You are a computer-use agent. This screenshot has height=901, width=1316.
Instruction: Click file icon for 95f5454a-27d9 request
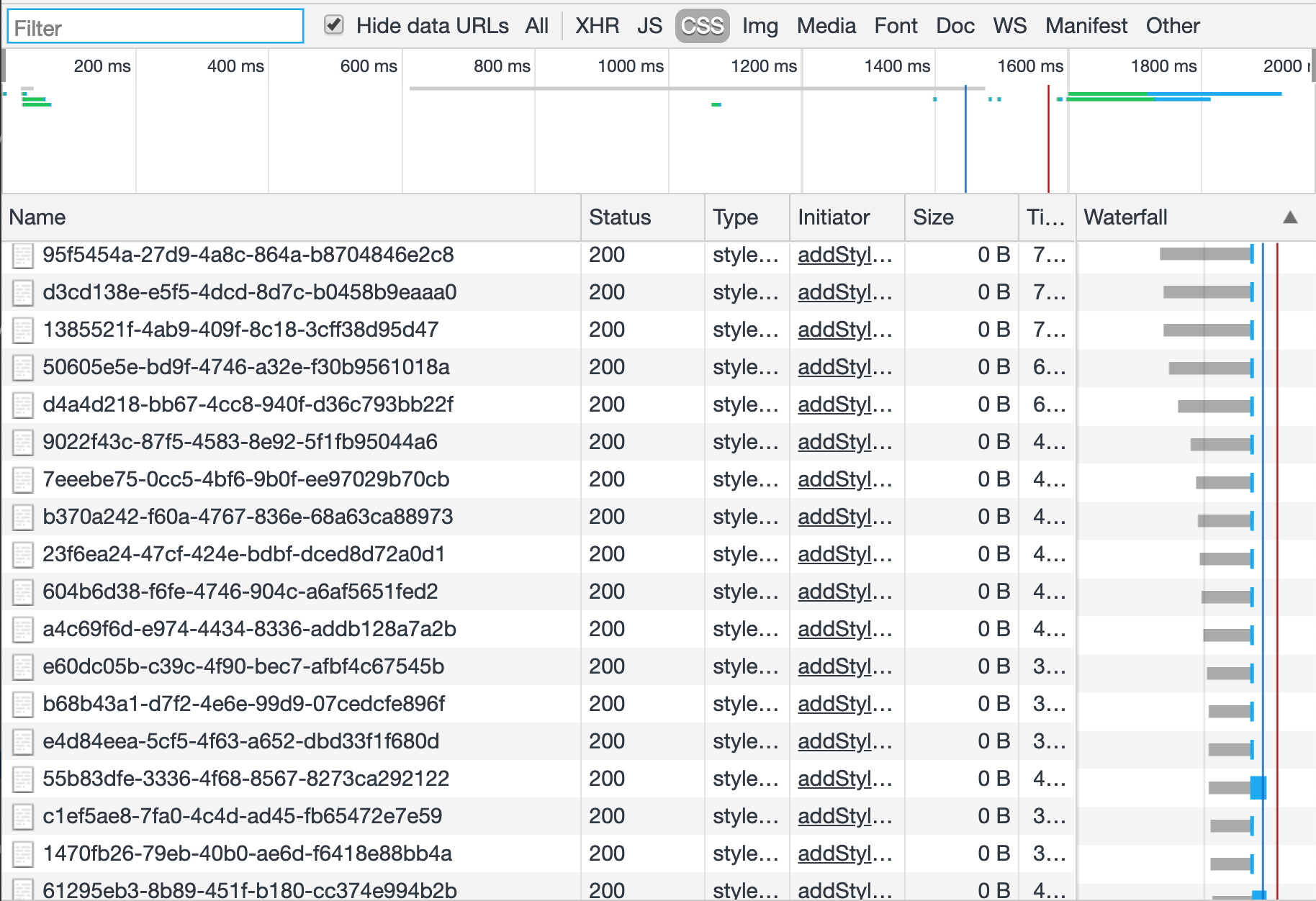(x=23, y=255)
